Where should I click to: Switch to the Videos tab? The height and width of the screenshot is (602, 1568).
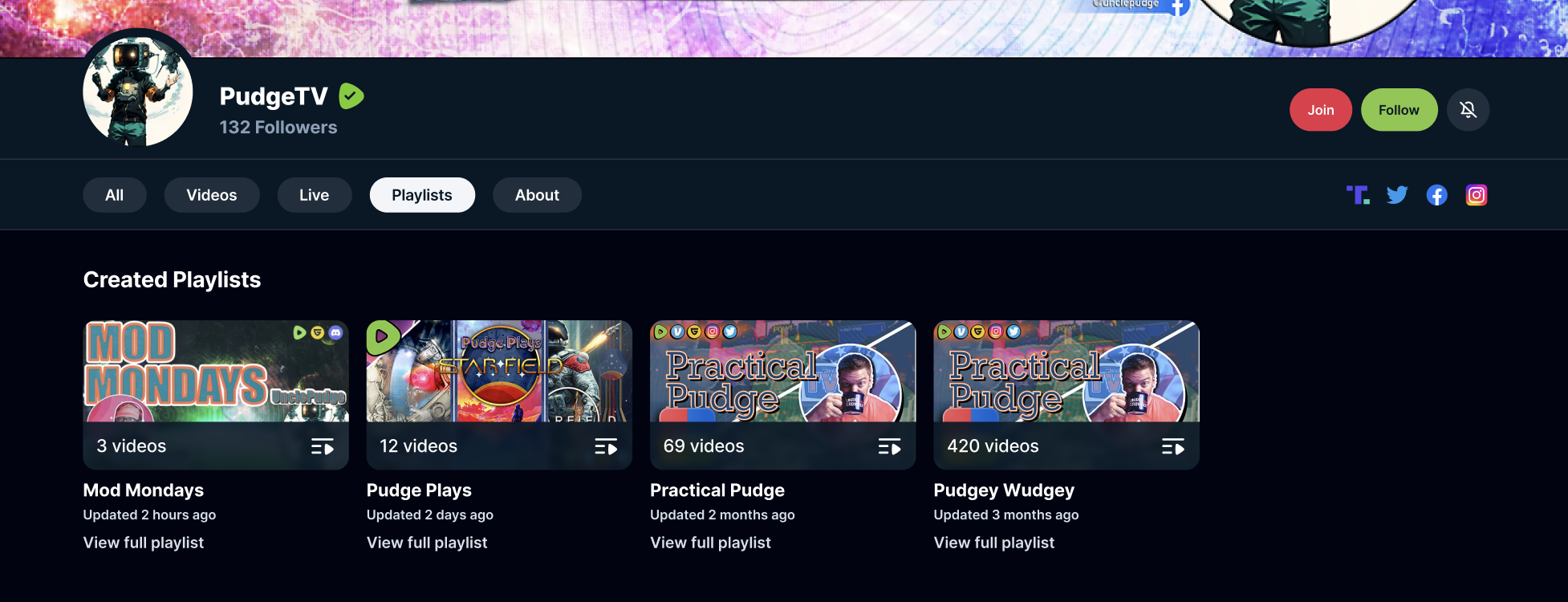coord(212,195)
